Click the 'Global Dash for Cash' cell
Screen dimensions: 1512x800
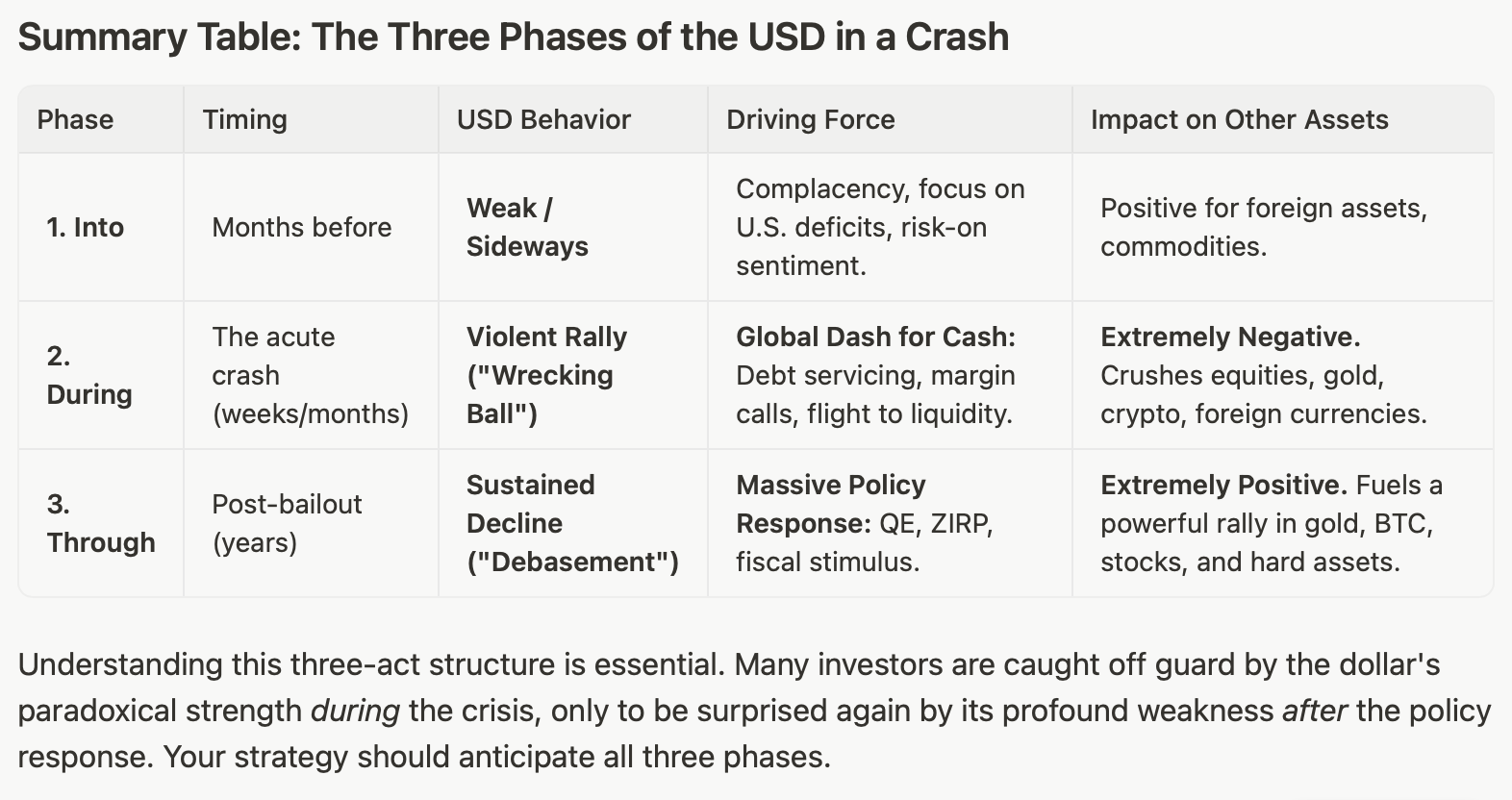click(875, 375)
